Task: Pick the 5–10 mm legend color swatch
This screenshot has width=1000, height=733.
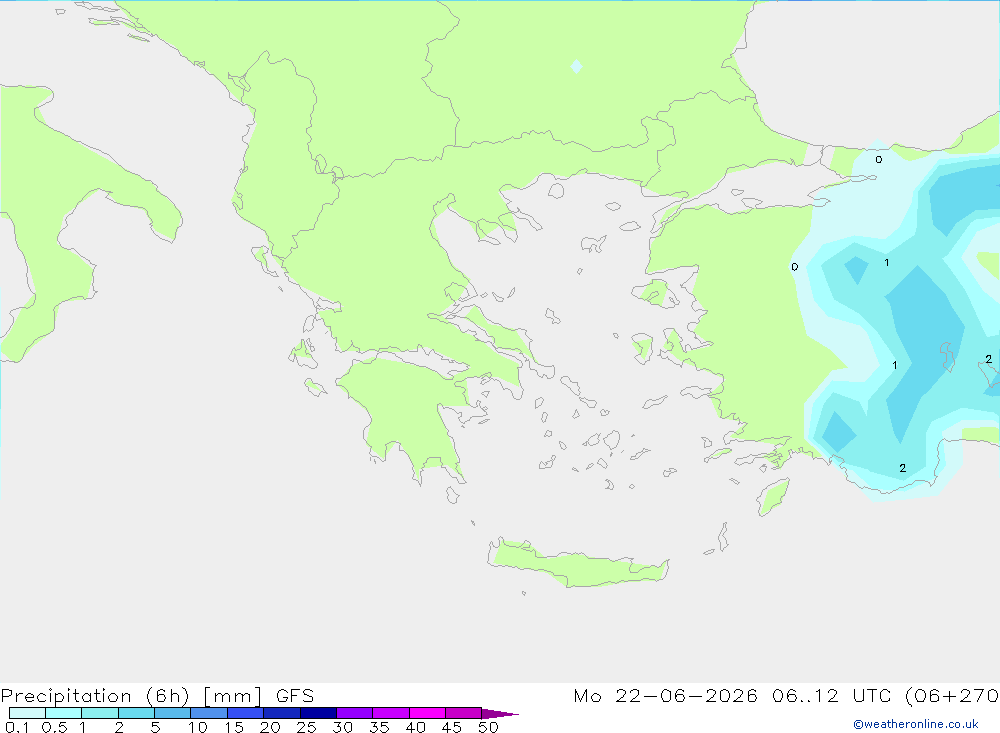Action: click(173, 713)
